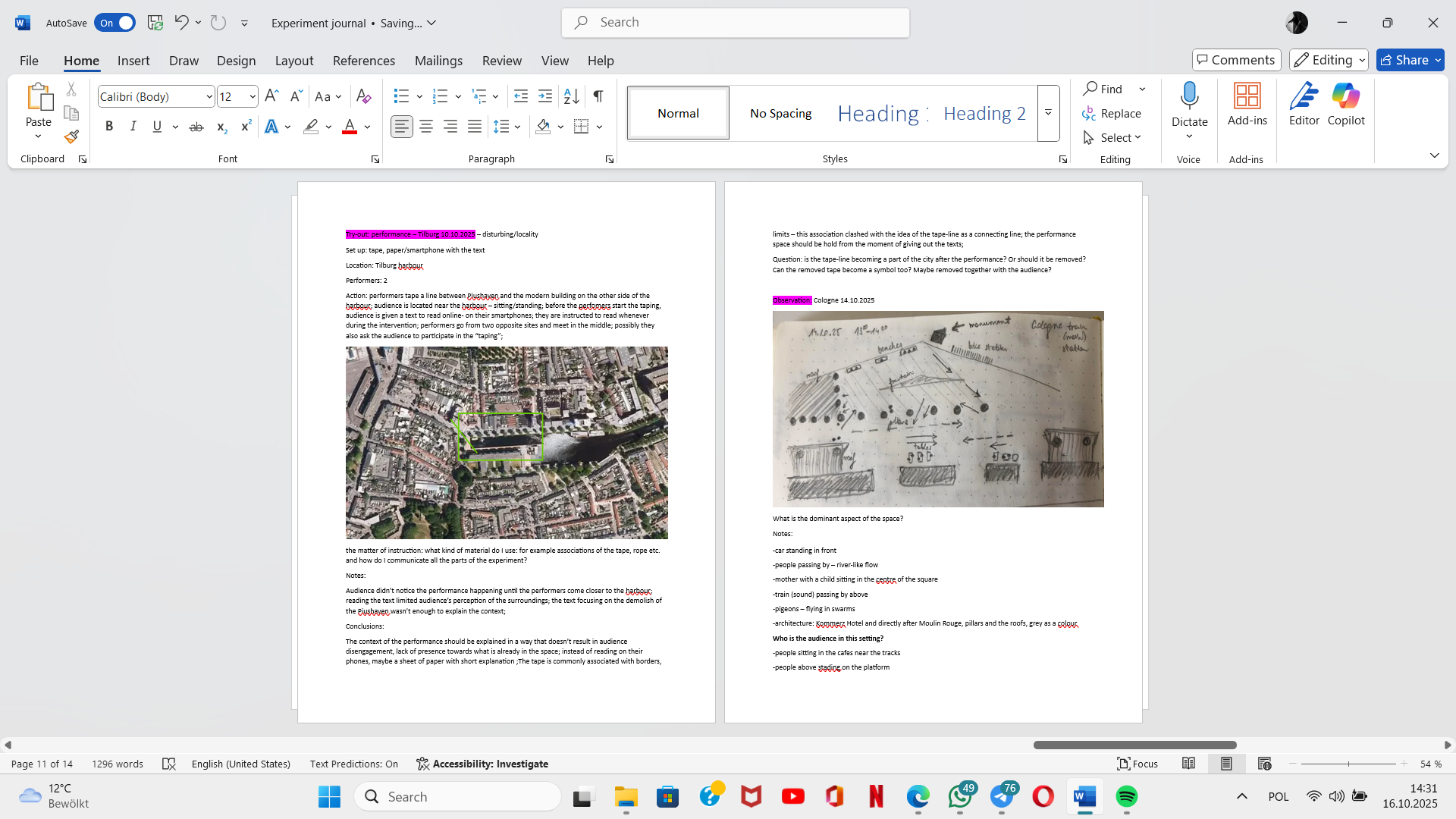Switch to the Layout tab
The width and height of the screenshot is (1456, 819).
point(293,61)
